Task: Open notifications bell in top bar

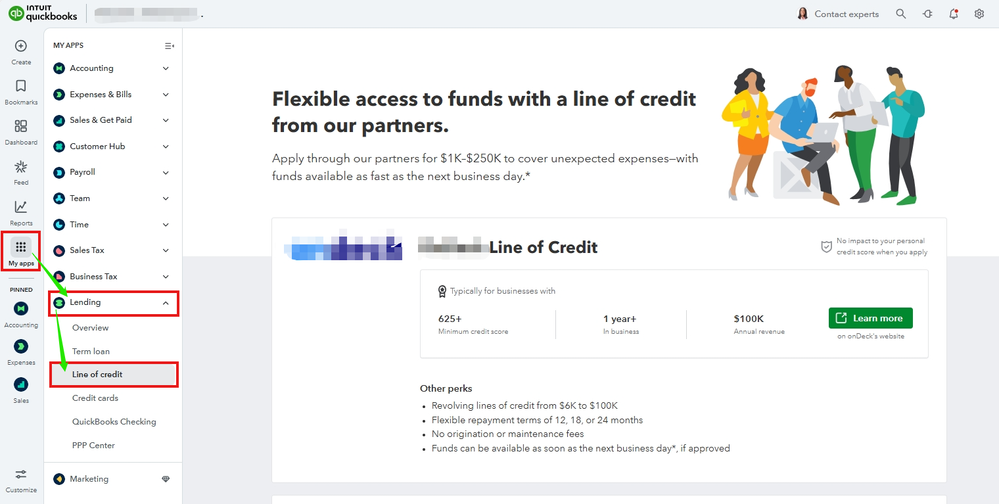Action: tap(953, 14)
